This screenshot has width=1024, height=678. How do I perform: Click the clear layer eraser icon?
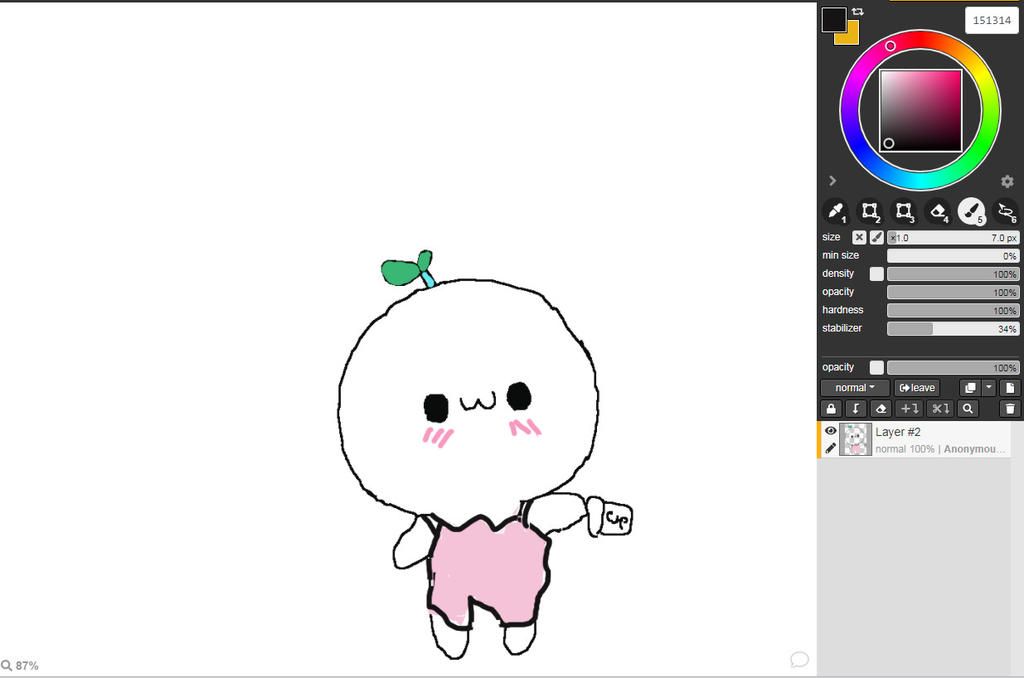click(880, 409)
